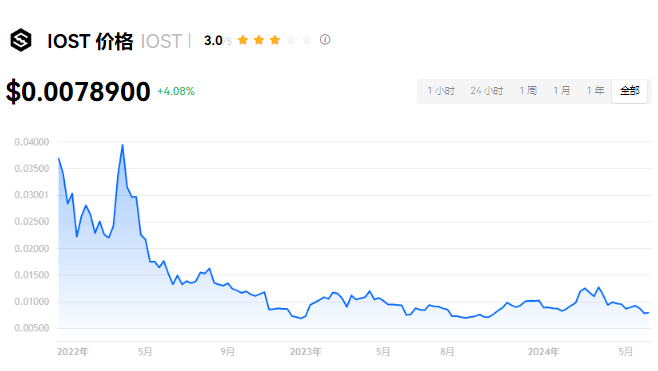
Task: Click the 2024年 x-axis label
Action: (x=543, y=352)
